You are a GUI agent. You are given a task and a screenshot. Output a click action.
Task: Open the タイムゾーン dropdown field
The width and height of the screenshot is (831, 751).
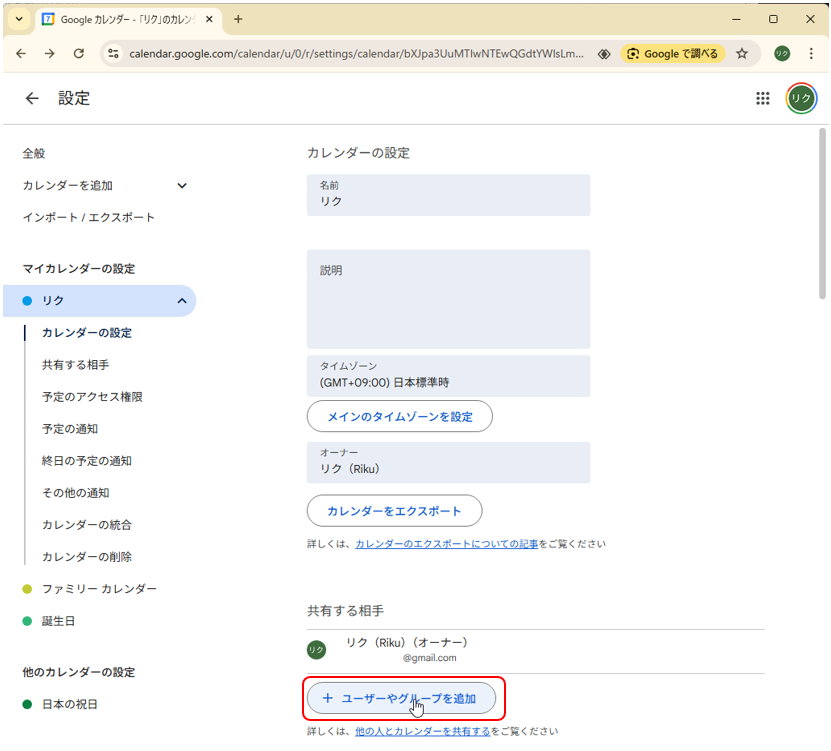(448, 376)
